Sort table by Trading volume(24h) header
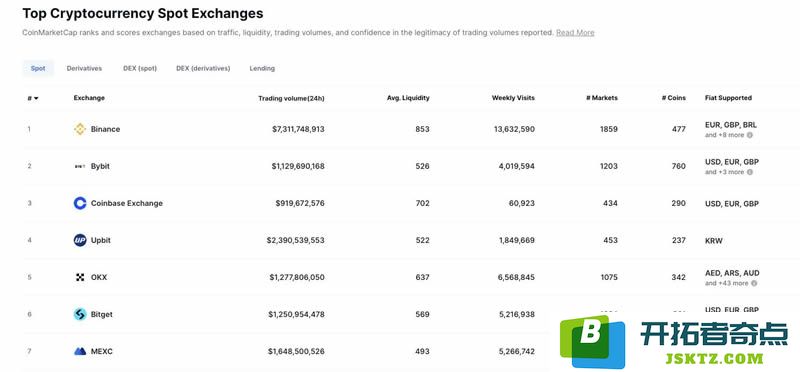800x372 pixels. pos(291,98)
